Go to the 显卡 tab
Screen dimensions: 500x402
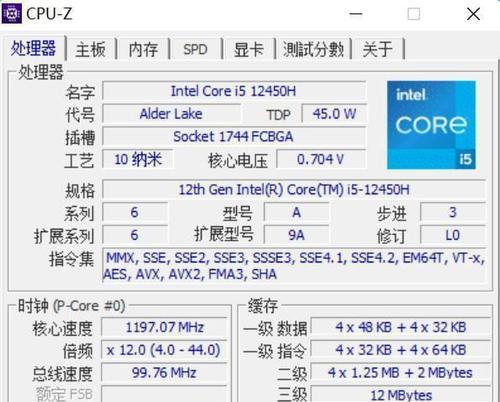coord(249,50)
